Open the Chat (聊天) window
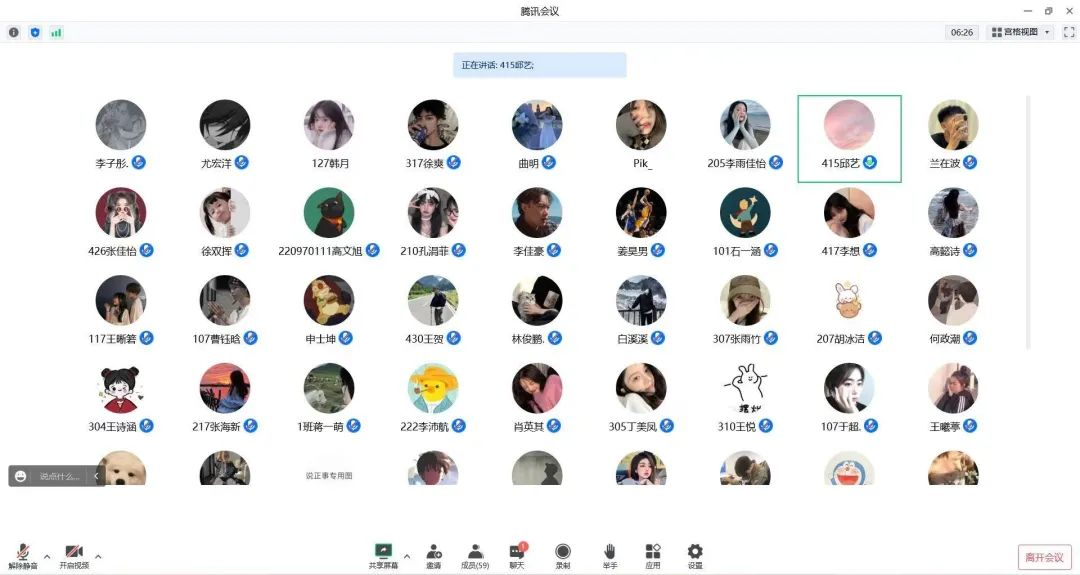Image resolution: width=1080 pixels, height=575 pixels. coord(517,556)
